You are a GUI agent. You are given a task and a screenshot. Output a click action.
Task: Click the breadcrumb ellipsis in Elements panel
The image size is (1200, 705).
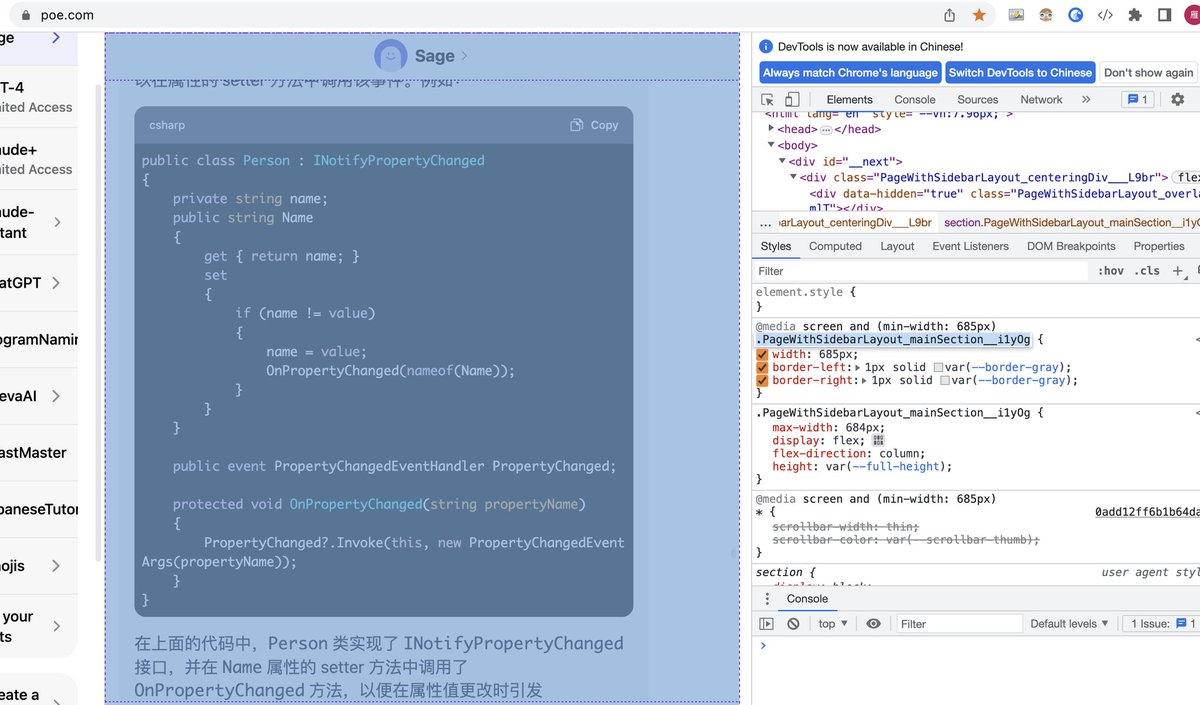point(766,222)
